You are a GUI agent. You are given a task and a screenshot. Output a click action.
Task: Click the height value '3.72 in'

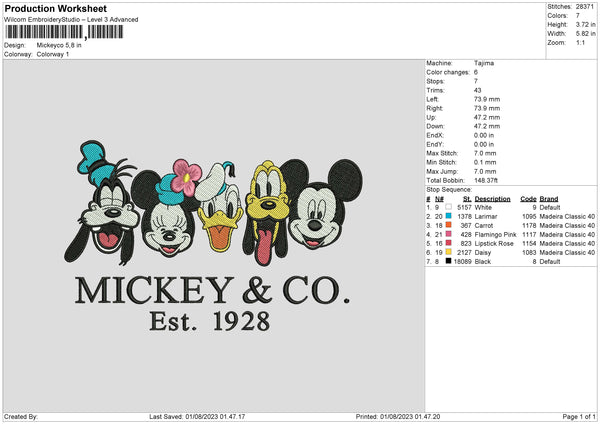coord(586,24)
